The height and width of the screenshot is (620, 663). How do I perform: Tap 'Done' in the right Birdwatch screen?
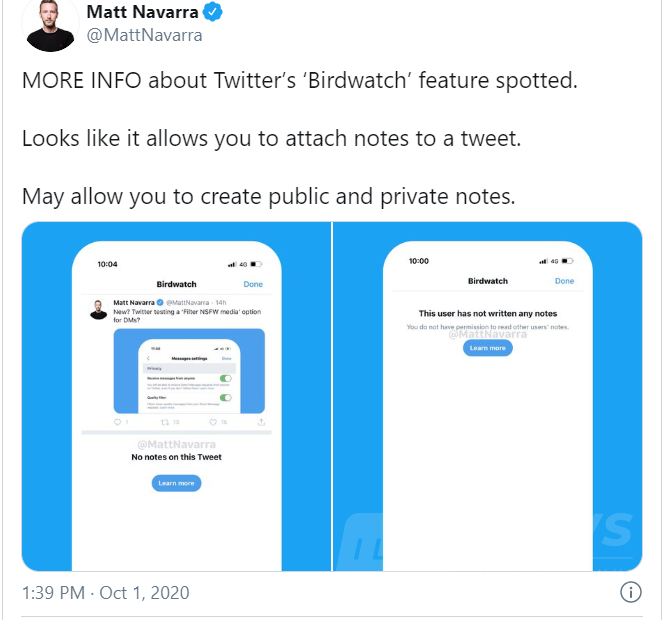(565, 281)
